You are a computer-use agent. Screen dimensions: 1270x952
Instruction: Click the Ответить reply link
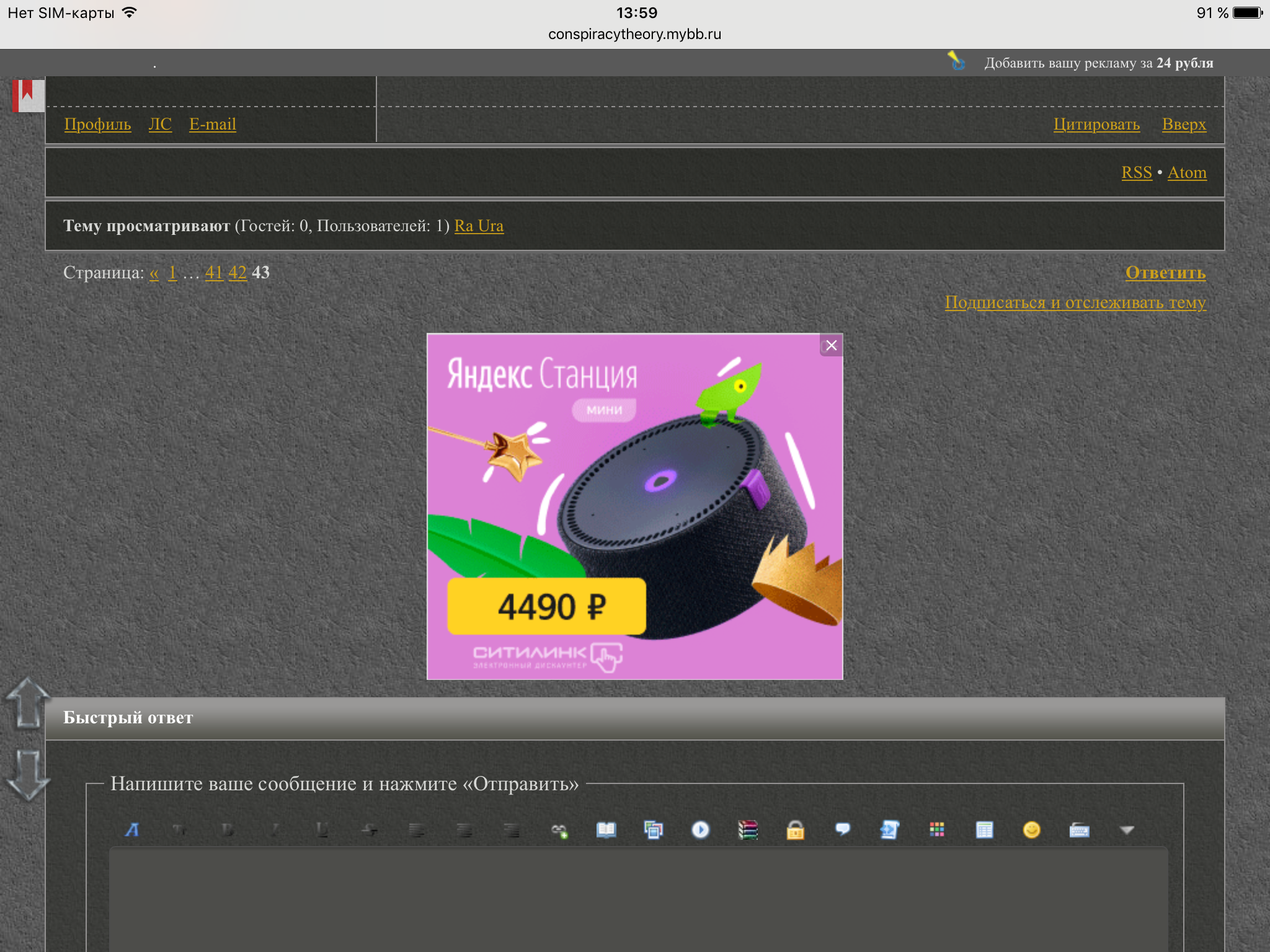coord(1166,273)
